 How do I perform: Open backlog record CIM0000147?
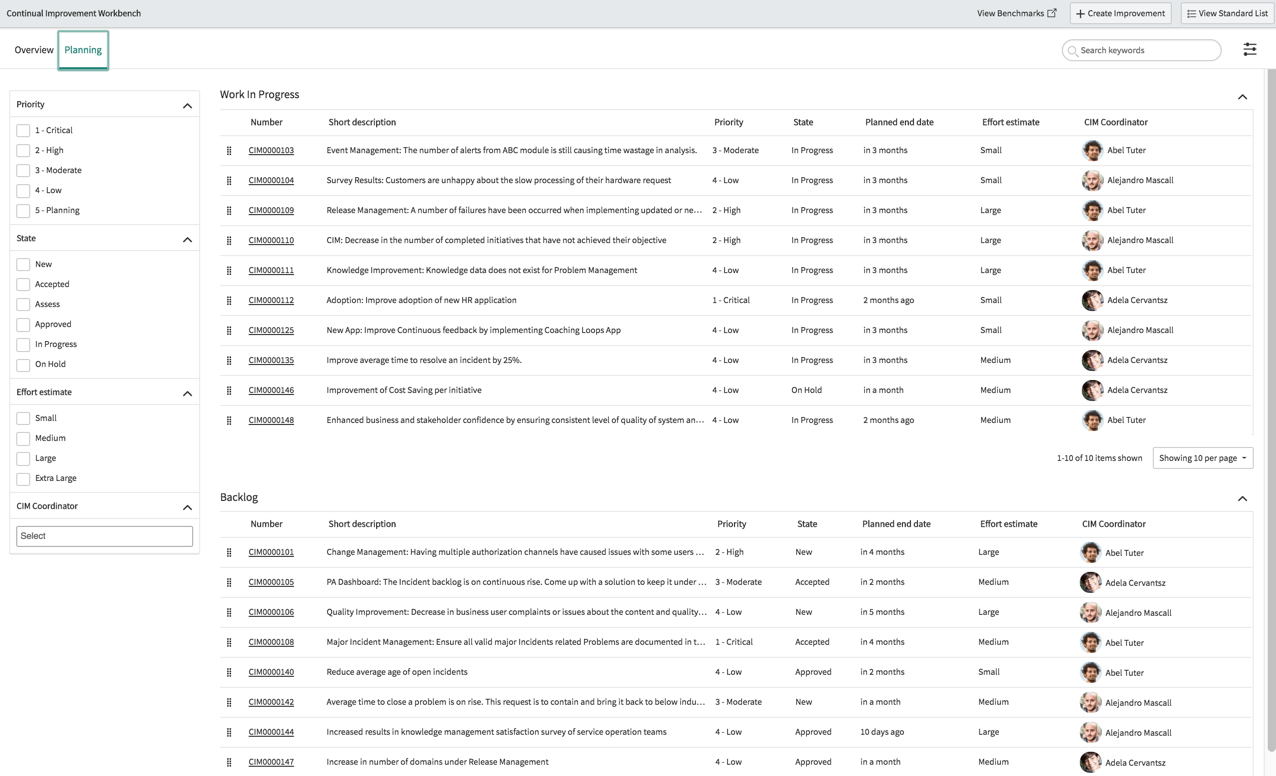coord(271,762)
